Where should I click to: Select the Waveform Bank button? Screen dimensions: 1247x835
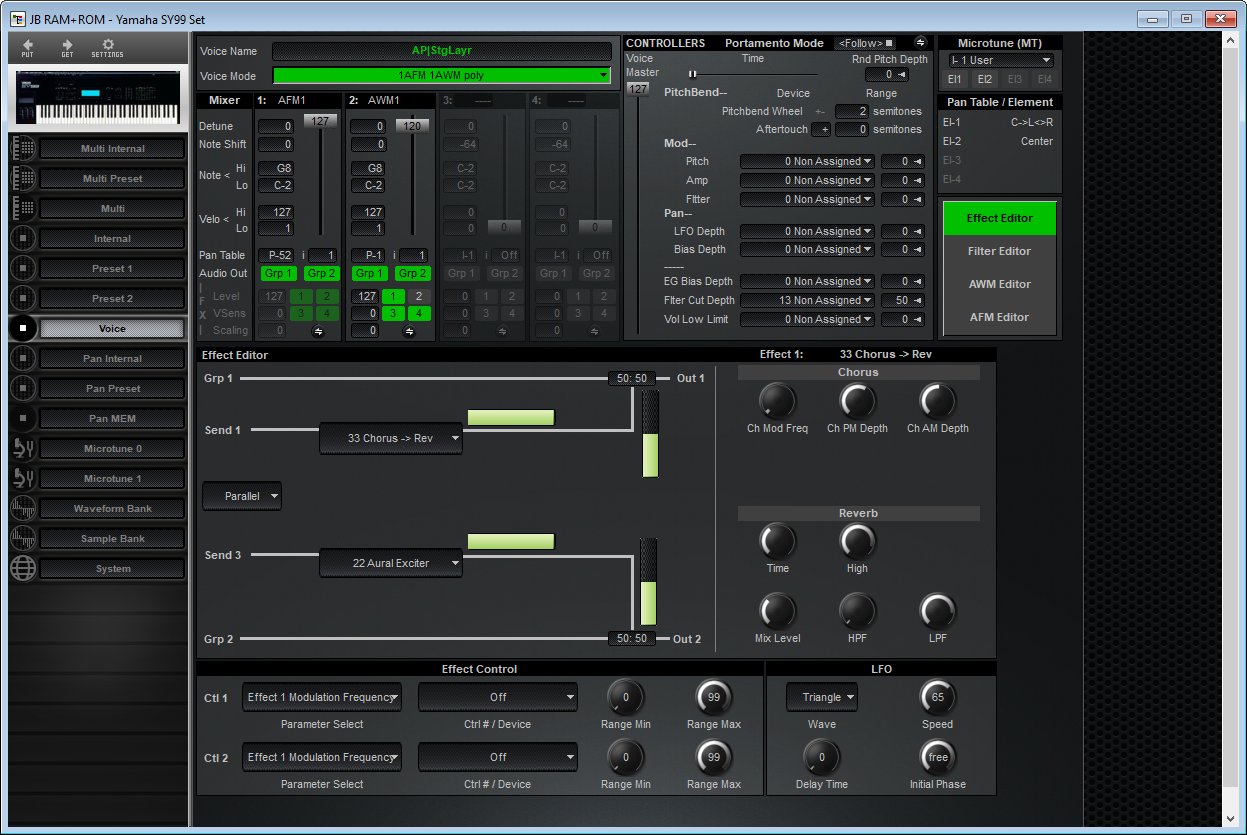pos(112,509)
